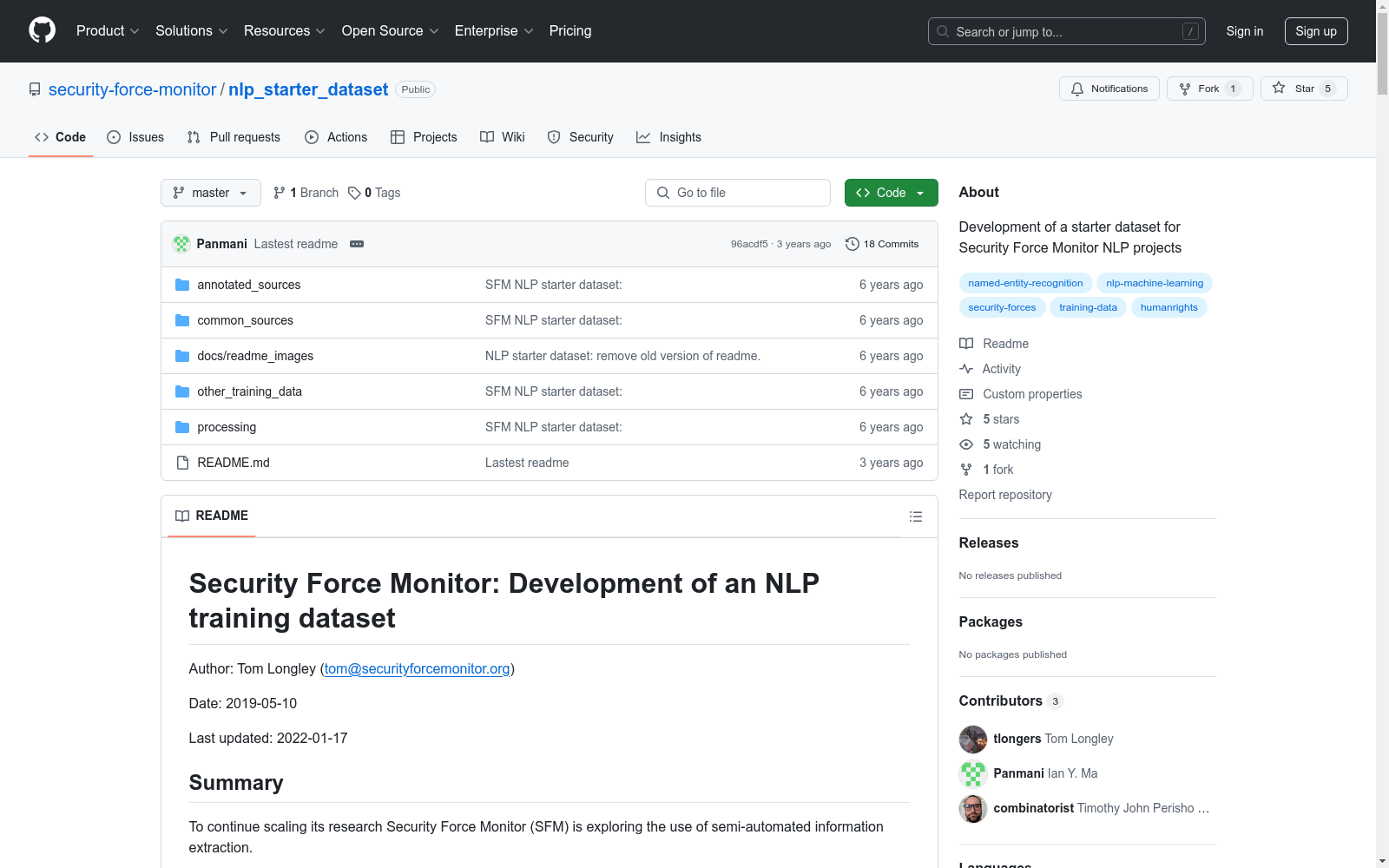Open the Resources dropdown

pyautogui.click(x=284, y=30)
